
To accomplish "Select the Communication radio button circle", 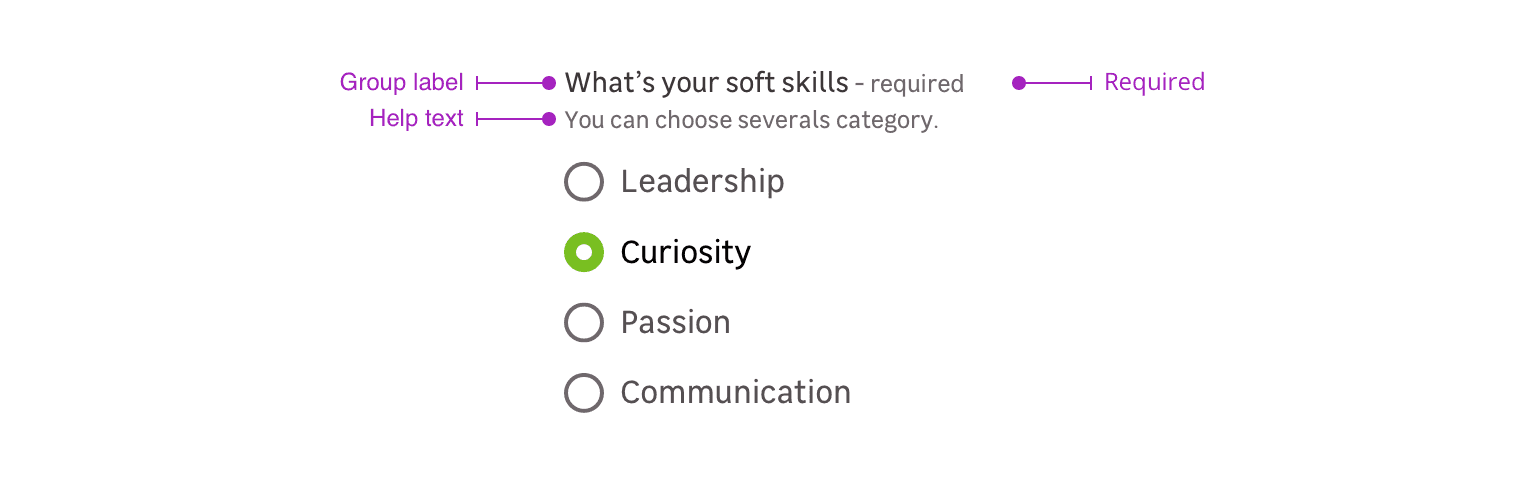I will tap(584, 393).
